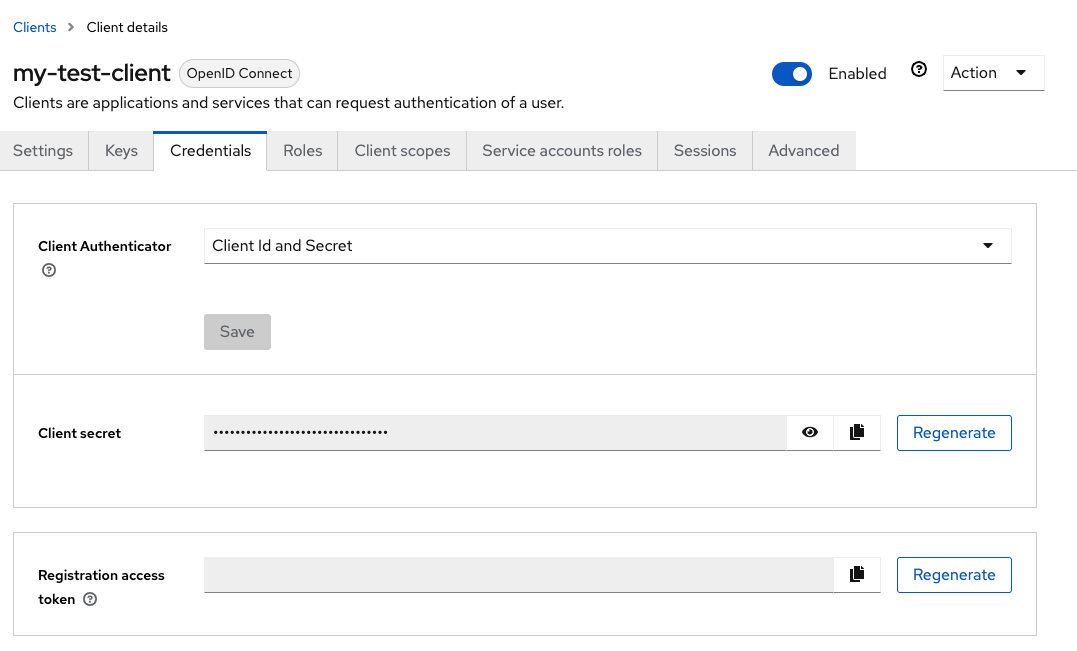
Task: Click the Client details breadcrumb text
Action: [127, 27]
